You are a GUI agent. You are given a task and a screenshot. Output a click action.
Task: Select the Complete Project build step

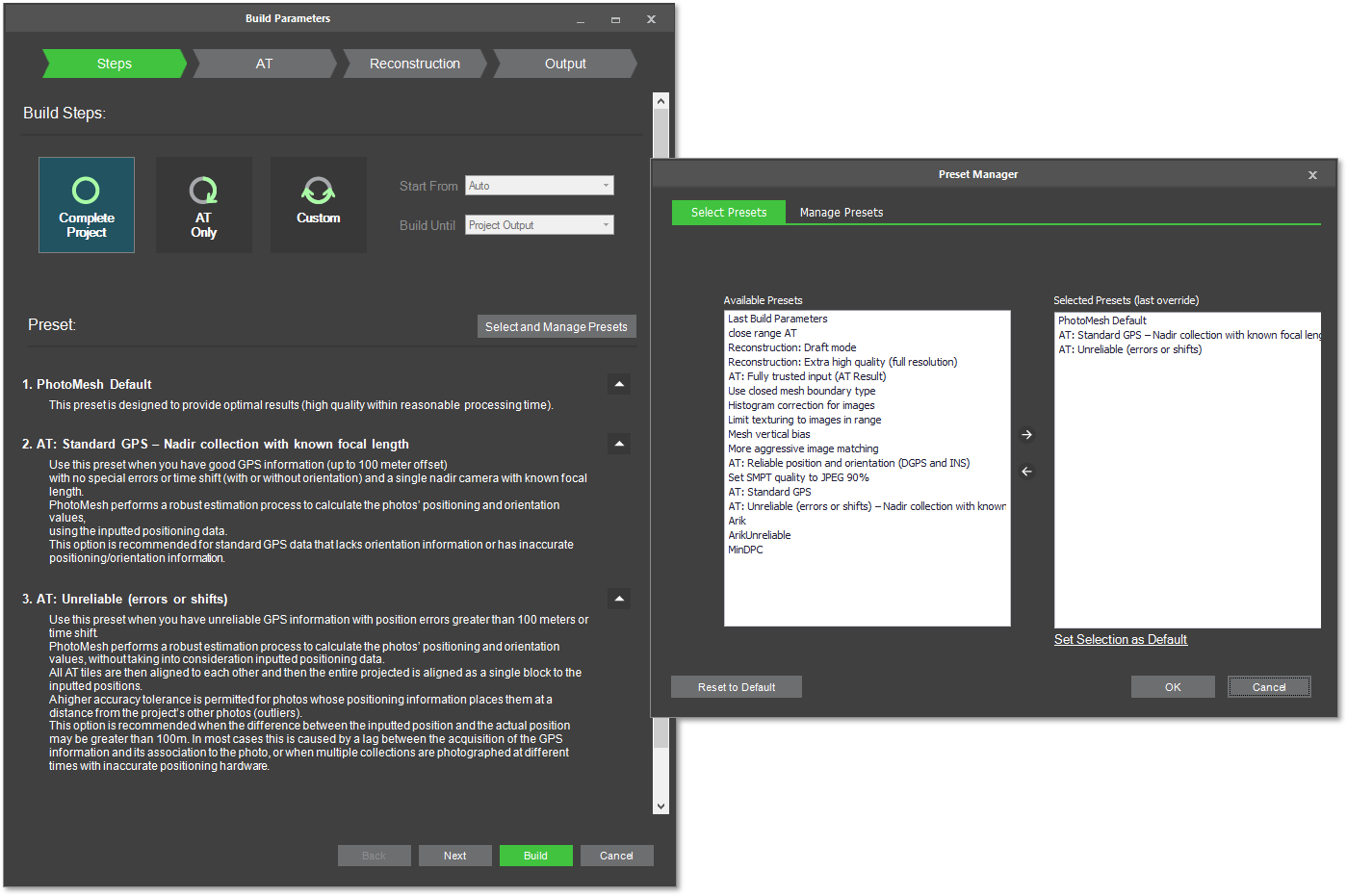pos(87,205)
